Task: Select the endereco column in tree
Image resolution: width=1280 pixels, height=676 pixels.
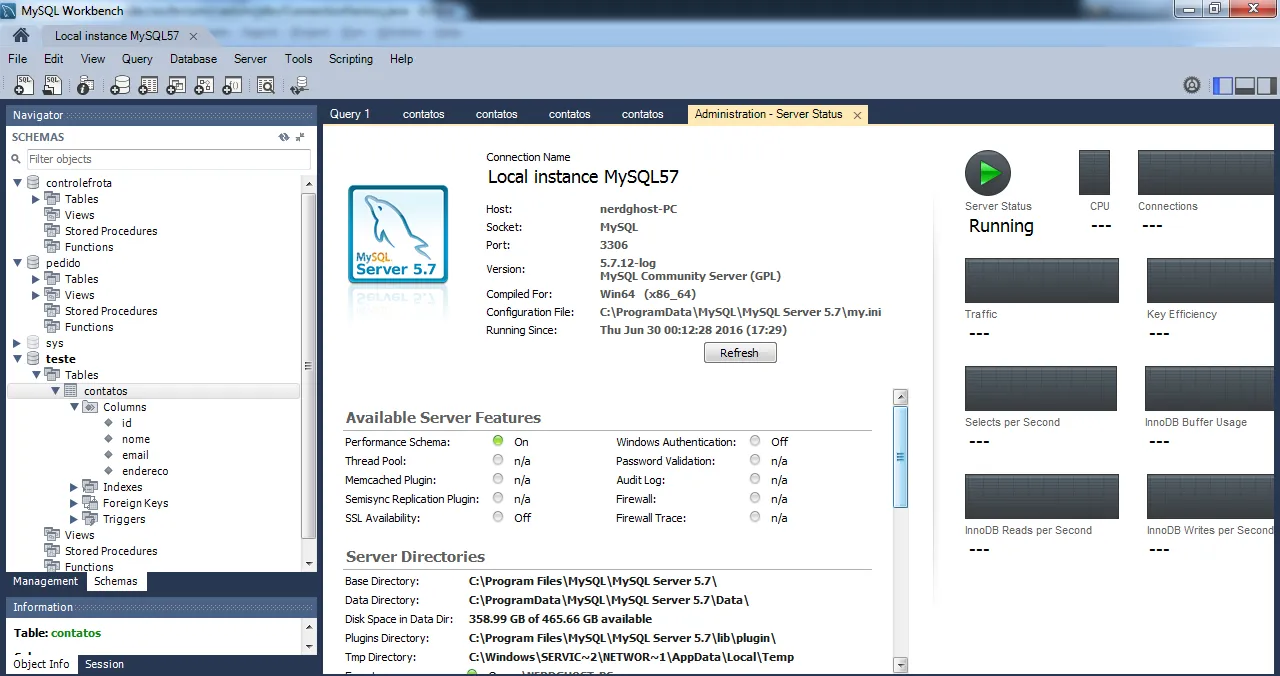Action: [145, 471]
